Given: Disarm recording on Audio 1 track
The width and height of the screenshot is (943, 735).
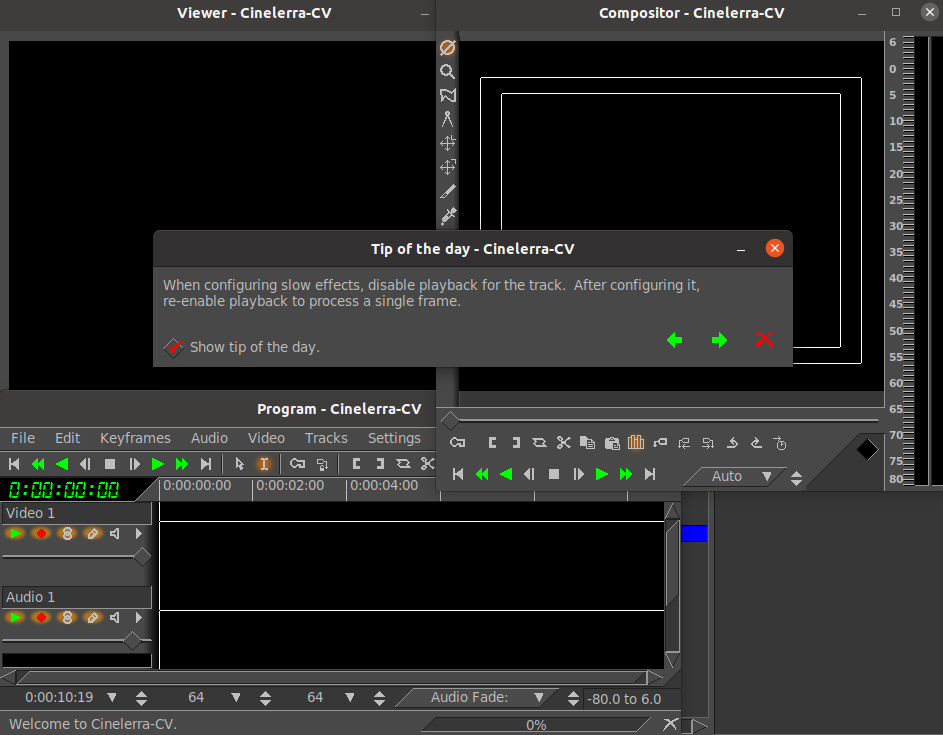Looking at the screenshot, I should click(41, 618).
